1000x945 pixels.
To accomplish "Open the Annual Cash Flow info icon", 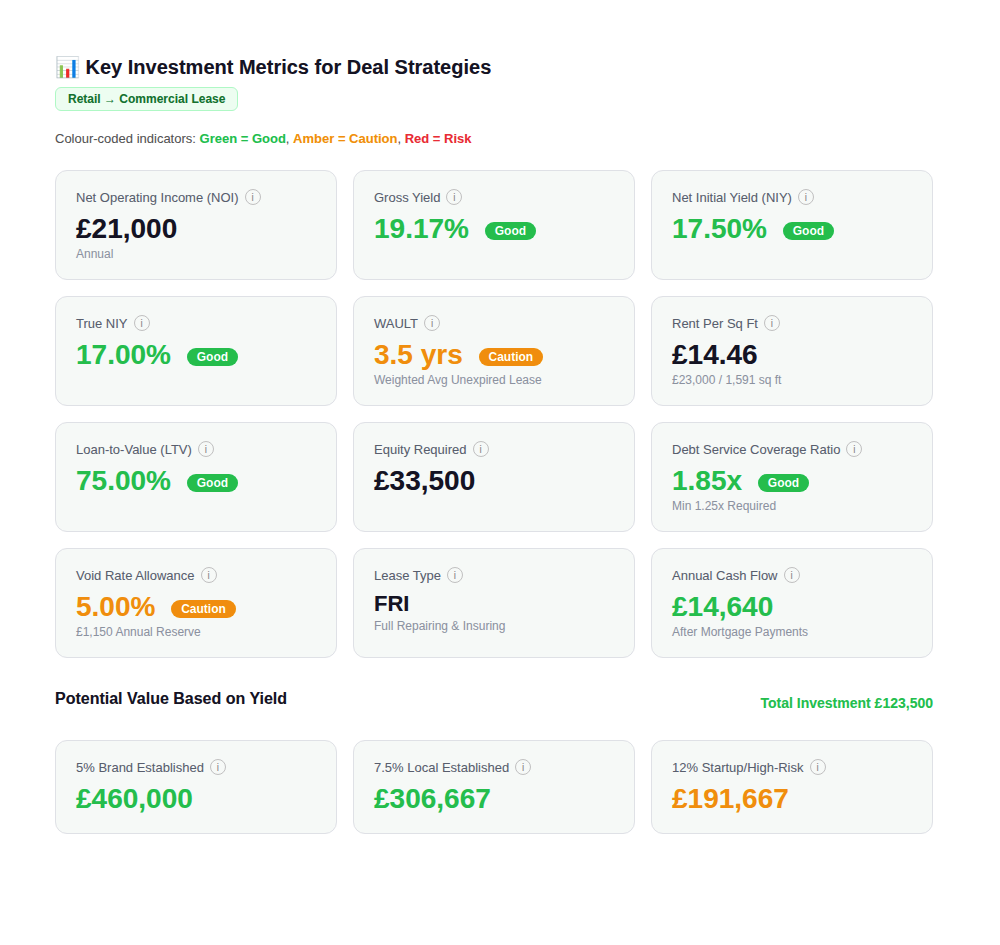I will tap(791, 575).
